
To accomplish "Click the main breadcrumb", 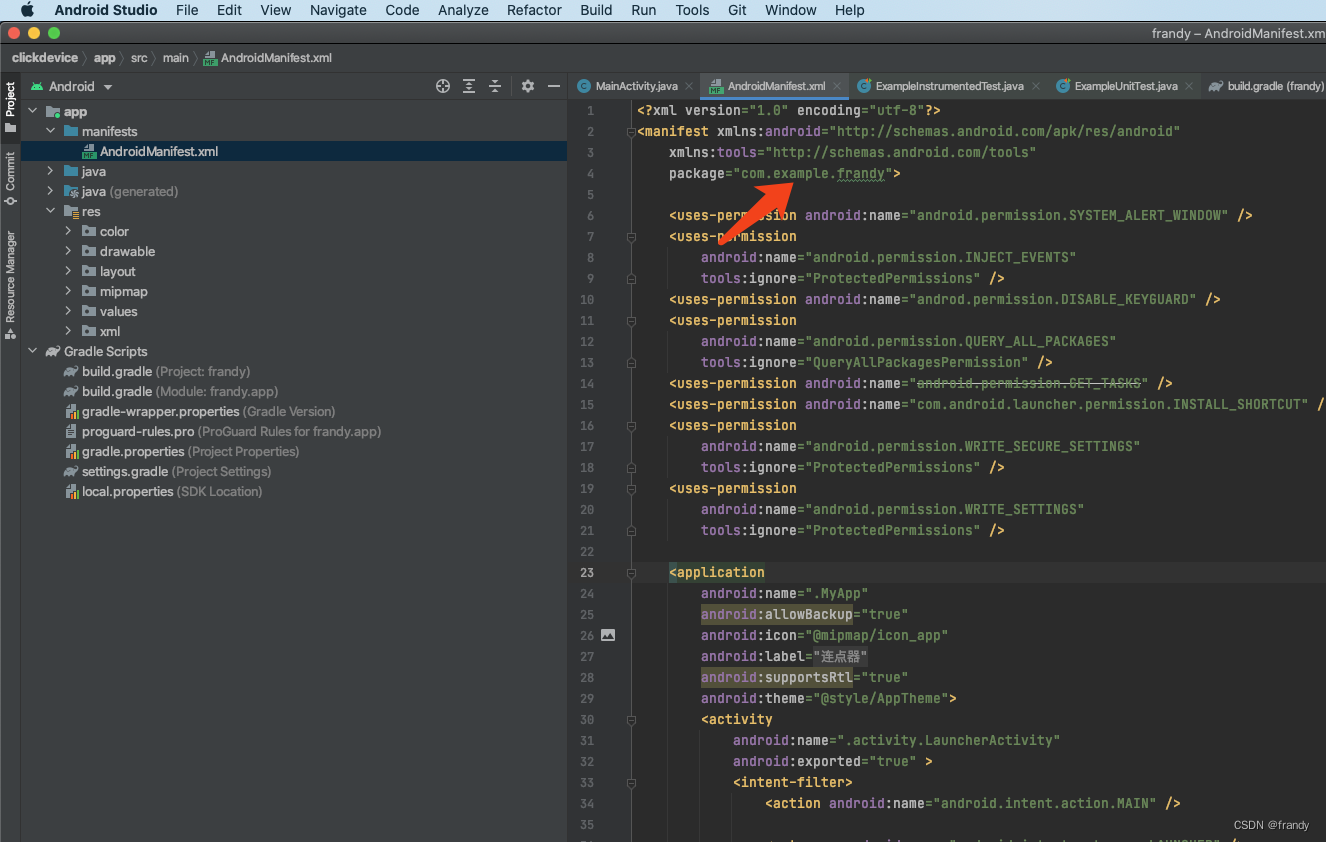I will point(176,58).
